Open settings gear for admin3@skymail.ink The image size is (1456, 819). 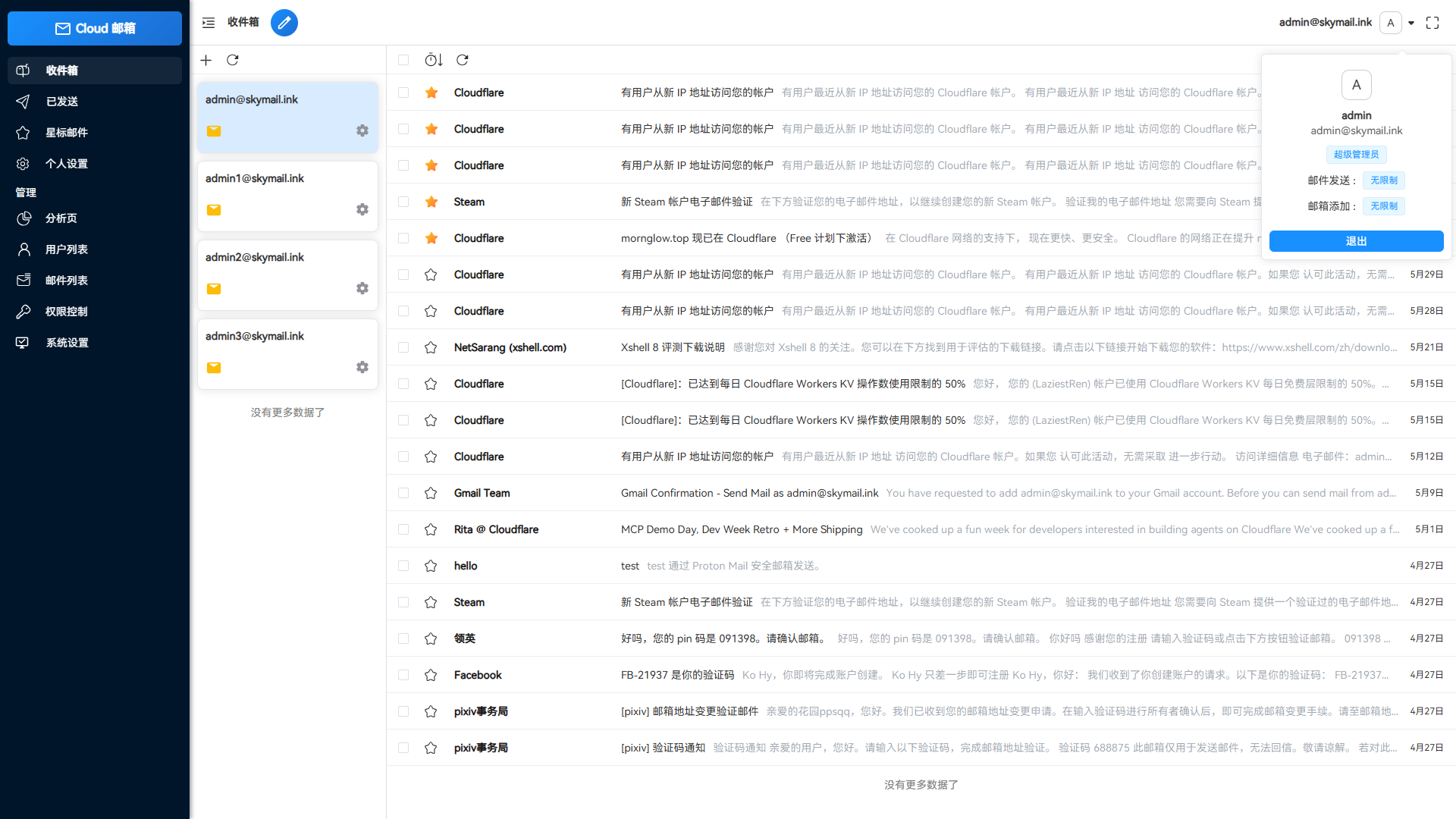click(362, 367)
